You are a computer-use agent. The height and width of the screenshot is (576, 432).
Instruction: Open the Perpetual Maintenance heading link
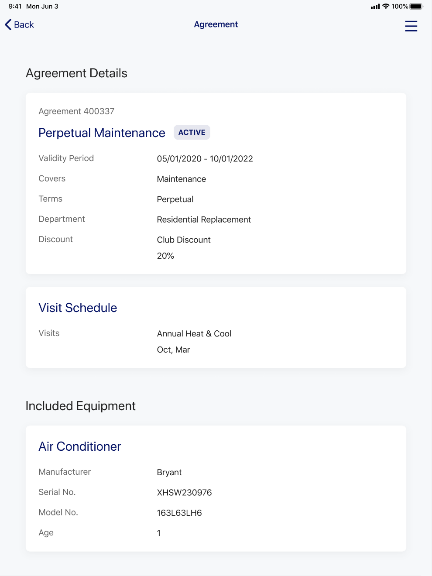(102, 133)
